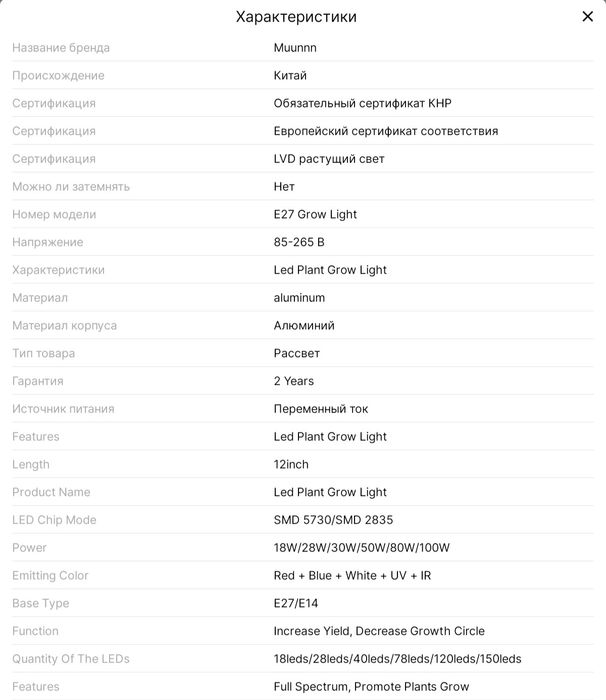Click the Материал корпуса label
Viewport: 606px width, 700px height.
click(x=64, y=325)
